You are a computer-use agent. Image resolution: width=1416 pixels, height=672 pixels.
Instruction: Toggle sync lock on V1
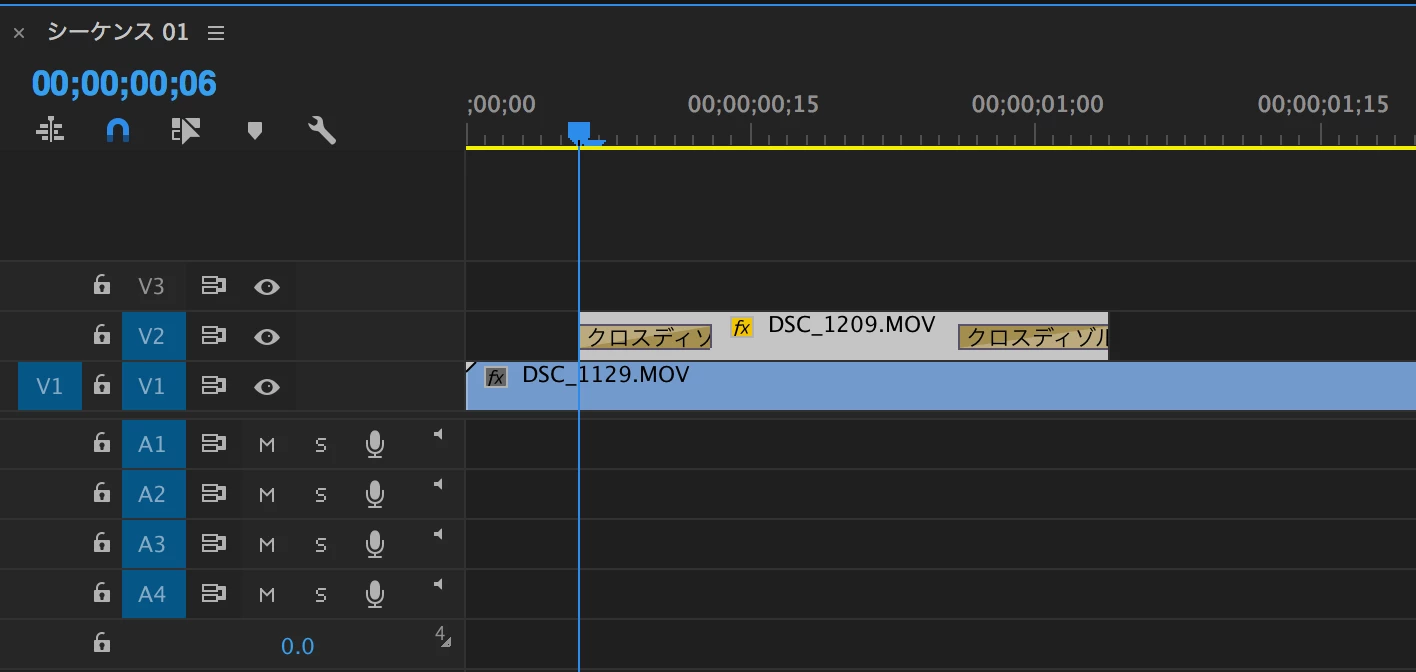coord(213,386)
